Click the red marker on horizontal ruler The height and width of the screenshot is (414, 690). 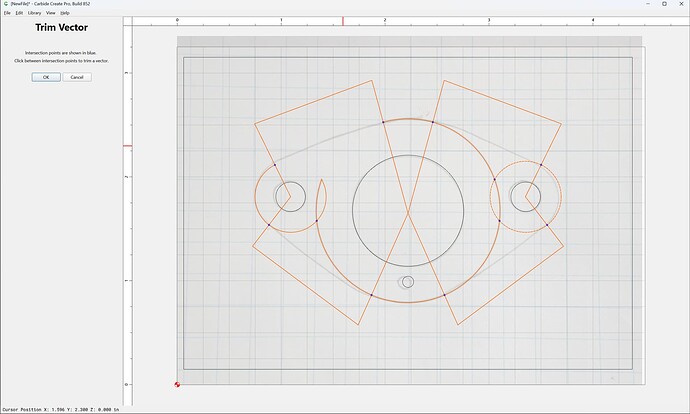pos(343,21)
